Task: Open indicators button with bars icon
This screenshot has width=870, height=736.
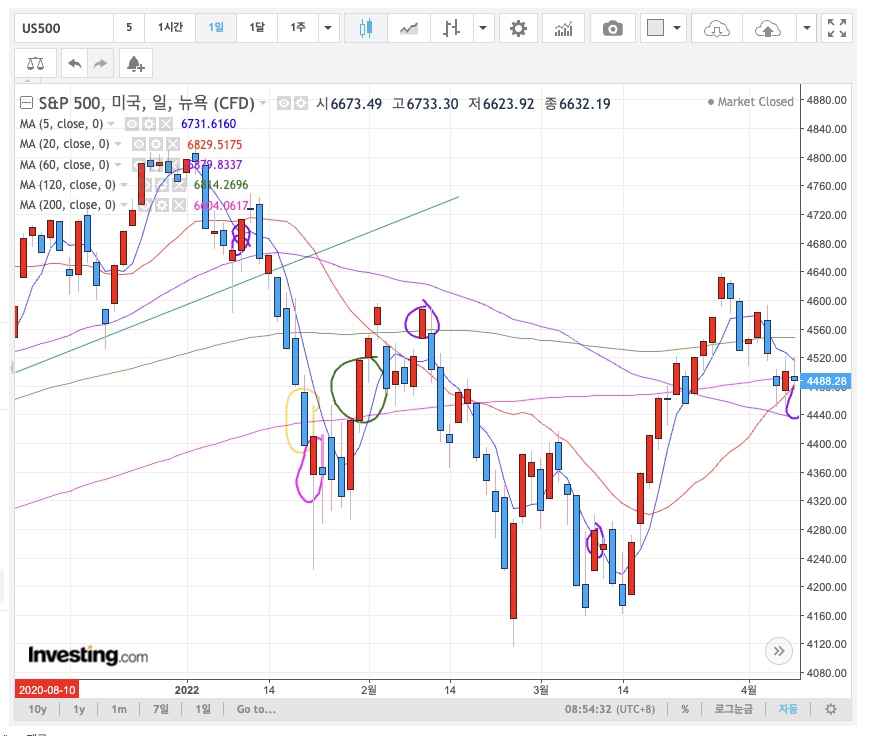Action: click(563, 28)
